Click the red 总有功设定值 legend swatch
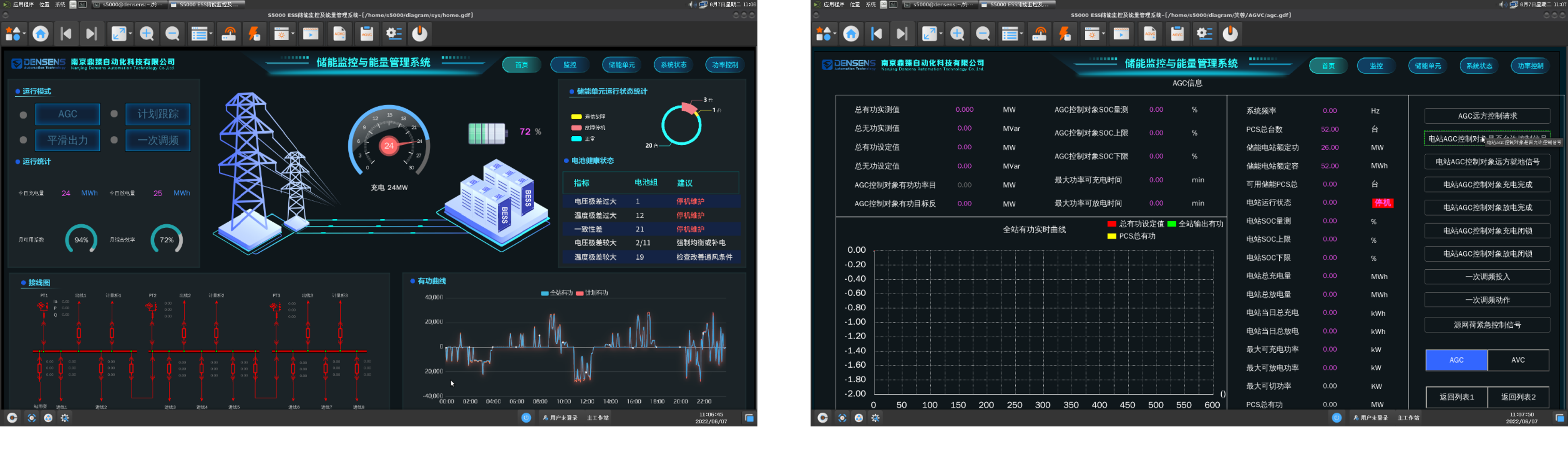Screen dimensions: 1568x476 pos(1111,224)
